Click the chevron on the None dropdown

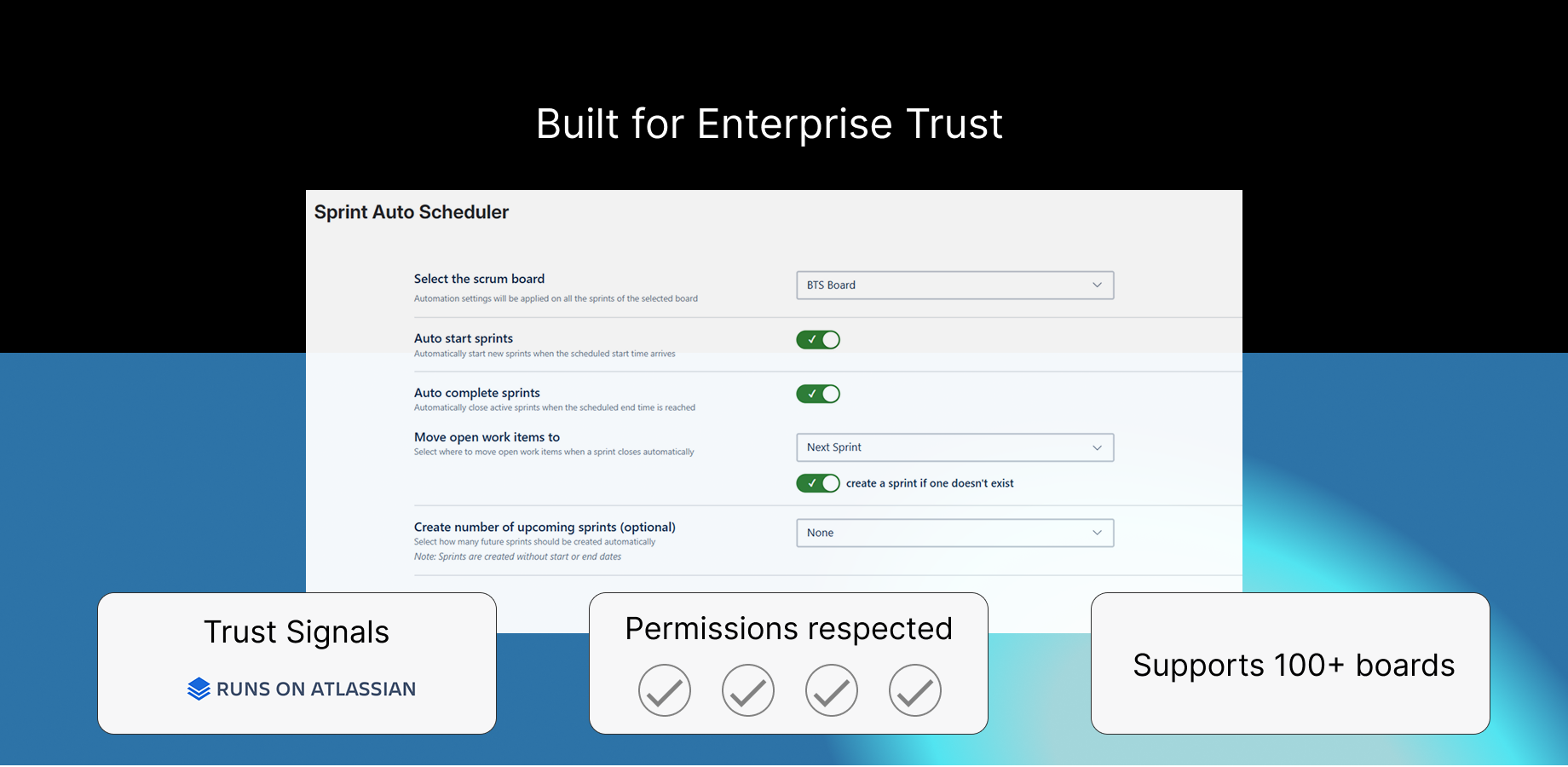pyautogui.click(x=1098, y=533)
